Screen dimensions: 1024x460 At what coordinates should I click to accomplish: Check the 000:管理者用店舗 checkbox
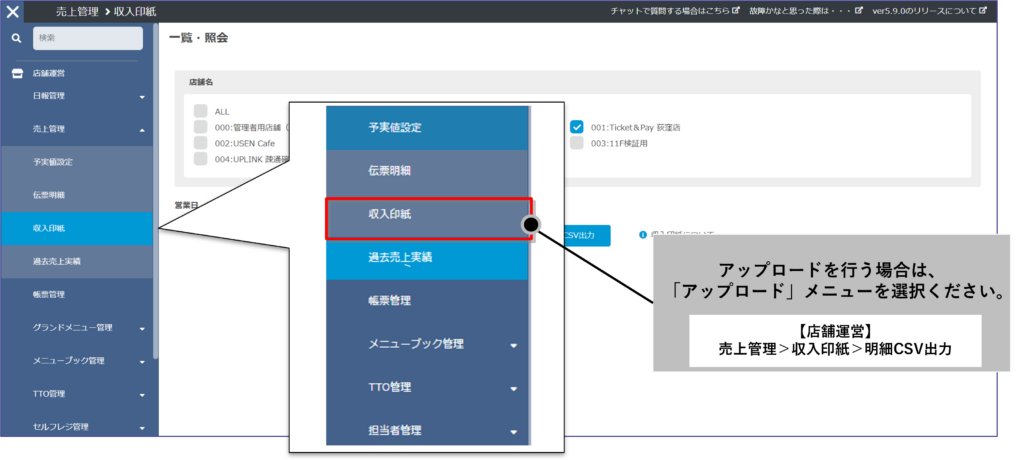click(200, 127)
